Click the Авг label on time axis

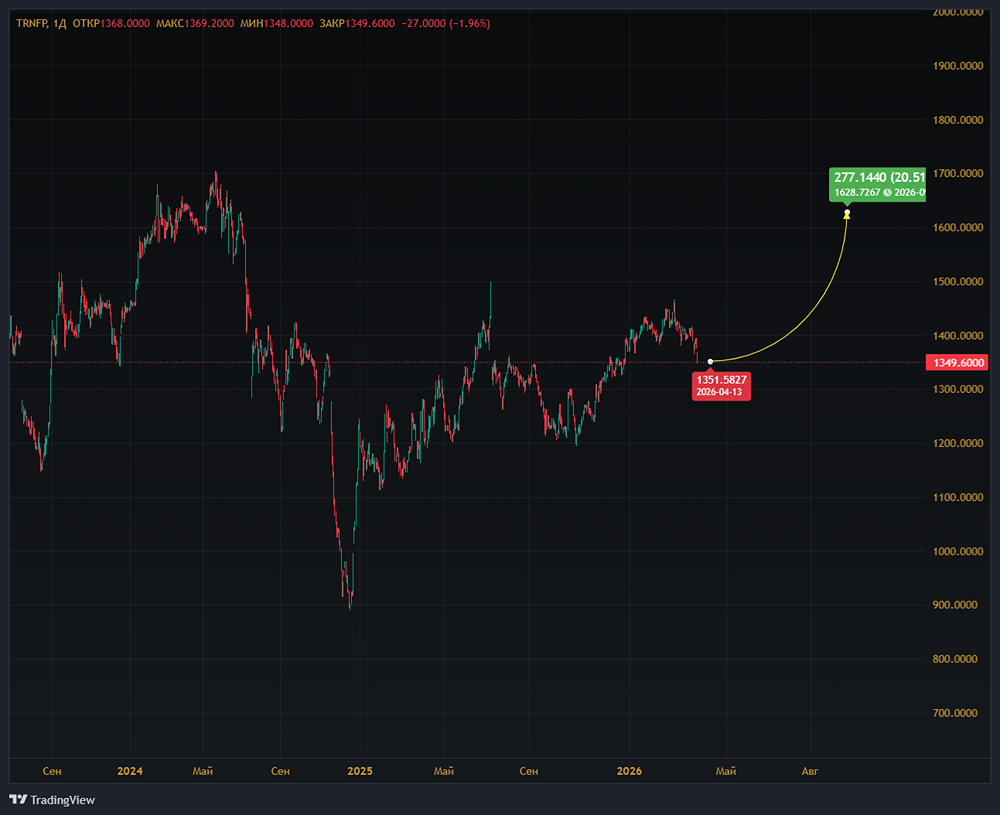(x=811, y=771)
